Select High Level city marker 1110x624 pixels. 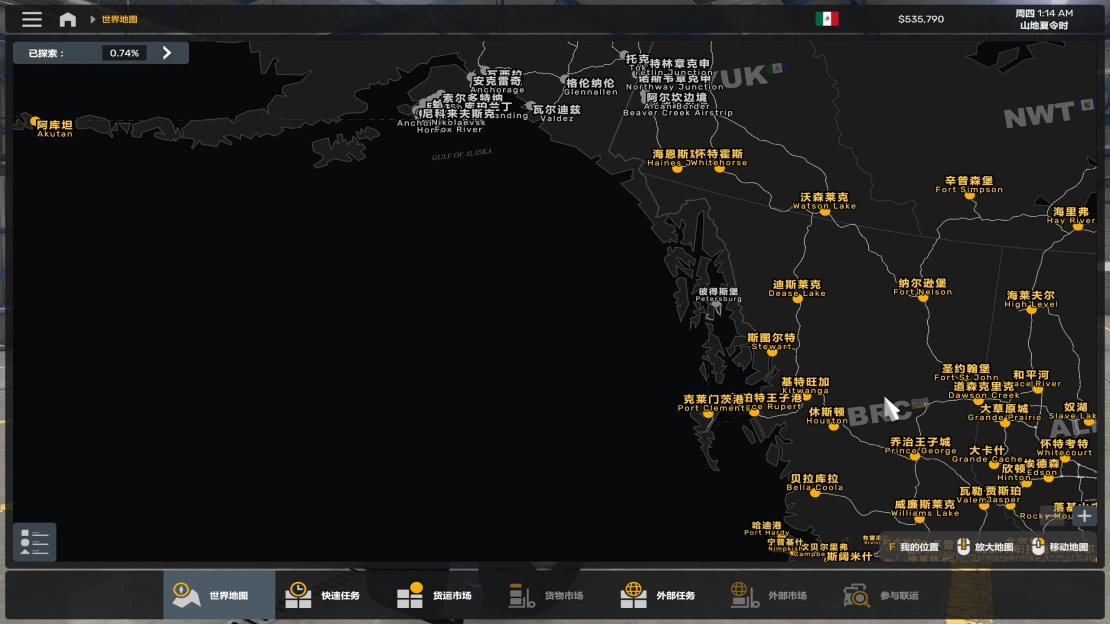point(1031,310)
